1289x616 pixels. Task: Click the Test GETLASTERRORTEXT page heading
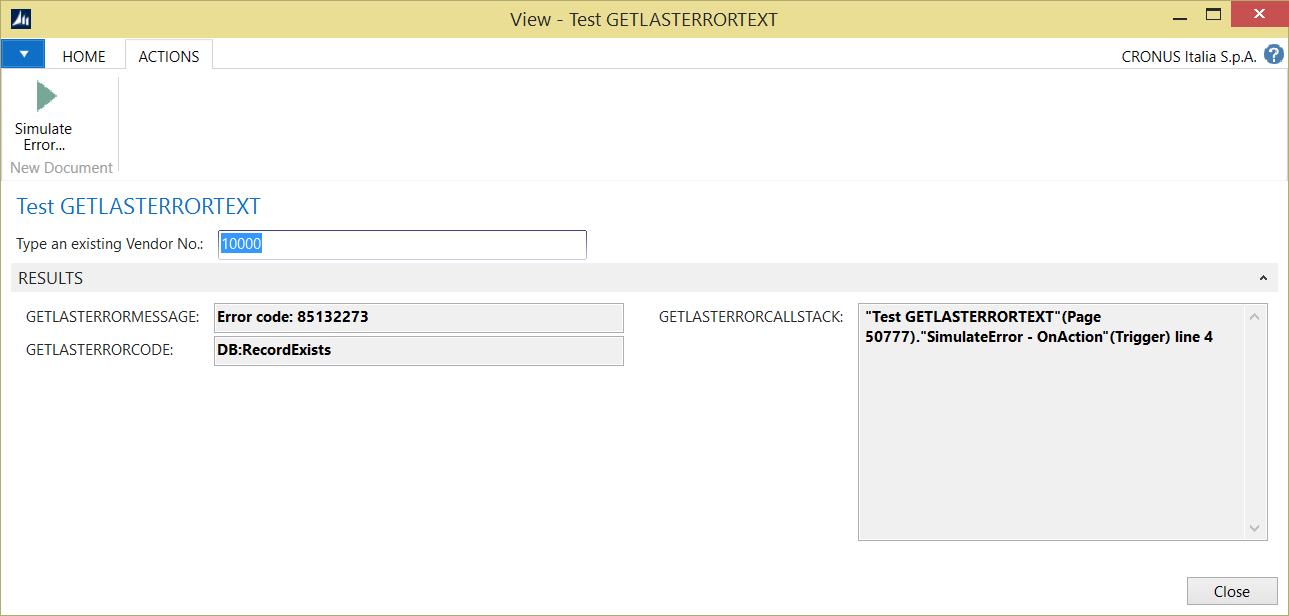pyautogui.click(x=139, y=207)
